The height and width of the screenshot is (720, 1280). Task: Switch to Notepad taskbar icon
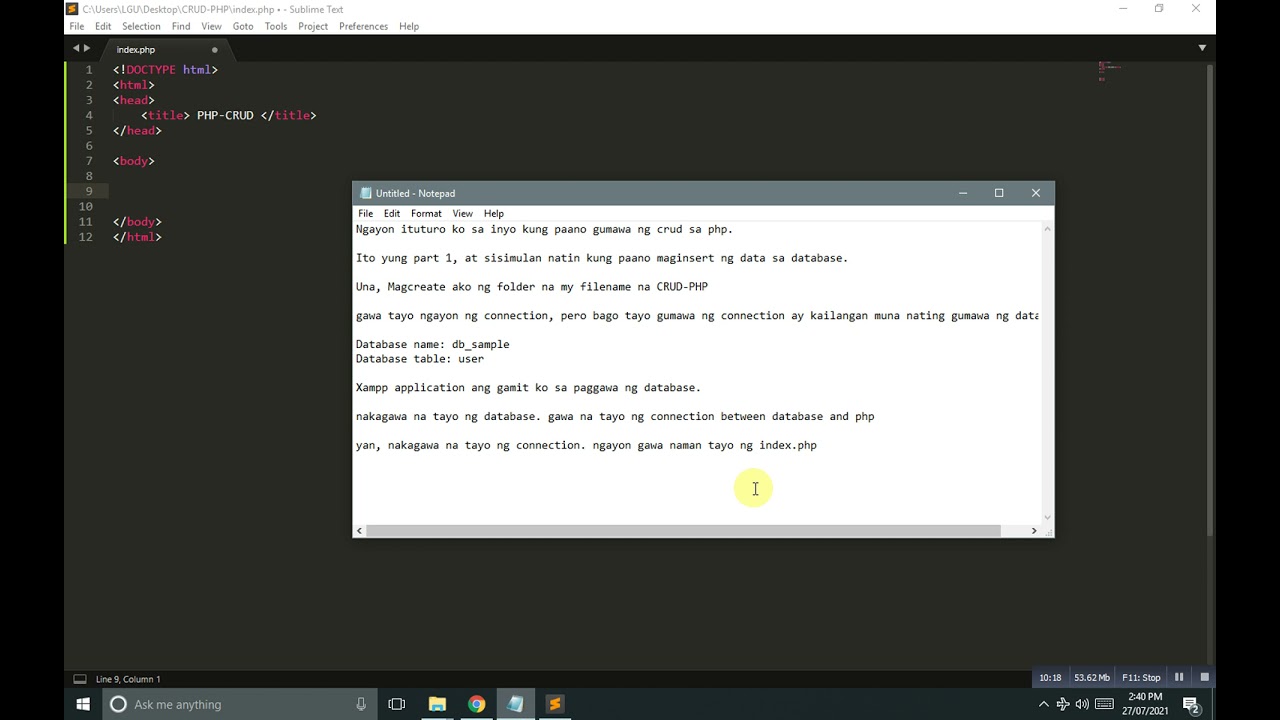(516, 704)
